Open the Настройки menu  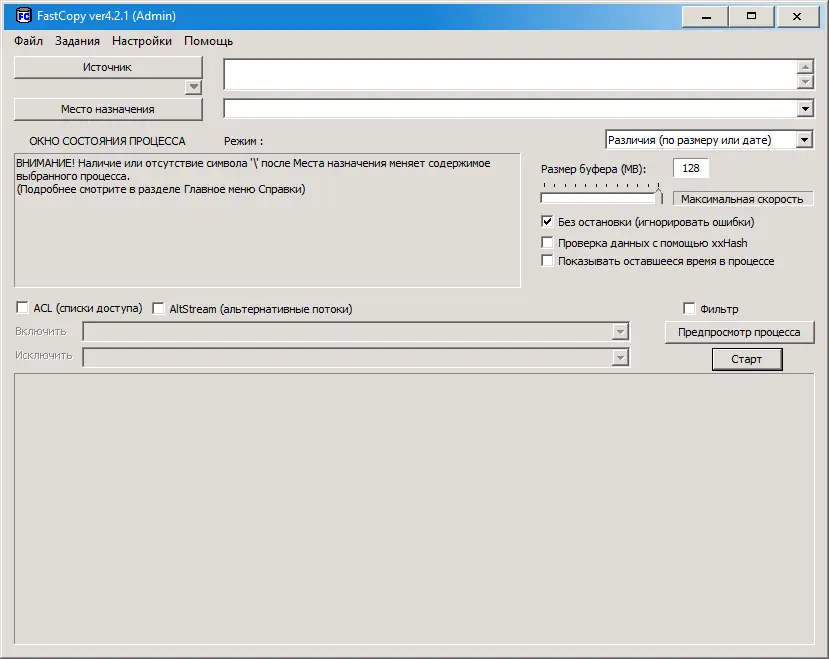(x=142, y=41)
